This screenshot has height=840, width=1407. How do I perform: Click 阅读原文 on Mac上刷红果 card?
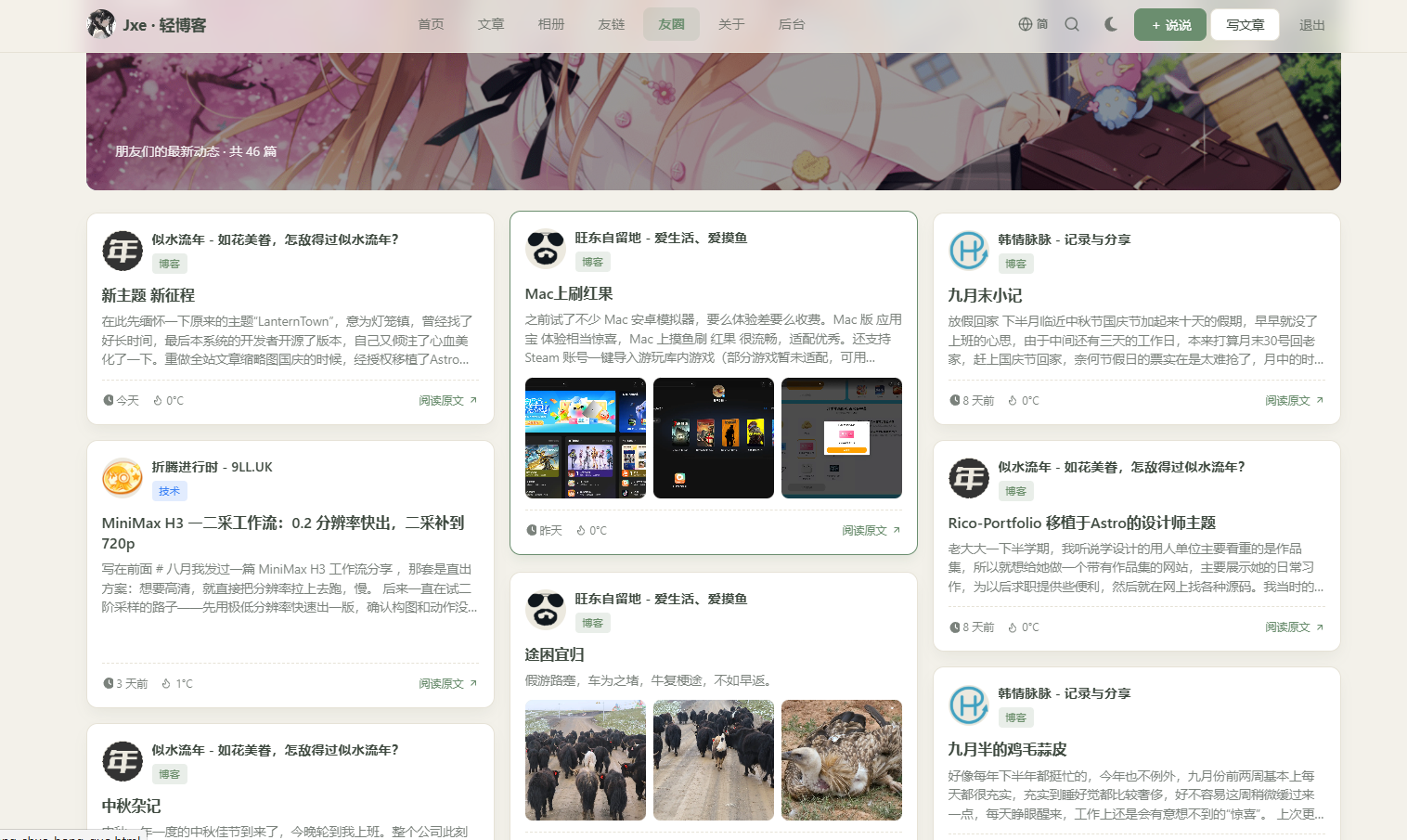click(x=871, y=530)
